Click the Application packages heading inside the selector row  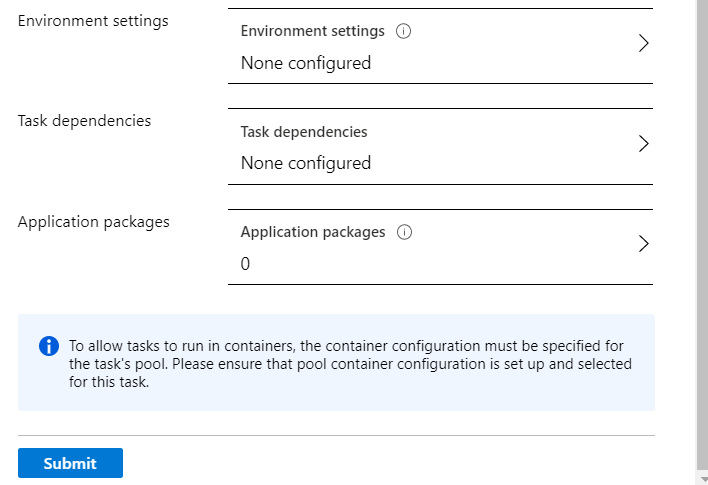coord(313,232)
